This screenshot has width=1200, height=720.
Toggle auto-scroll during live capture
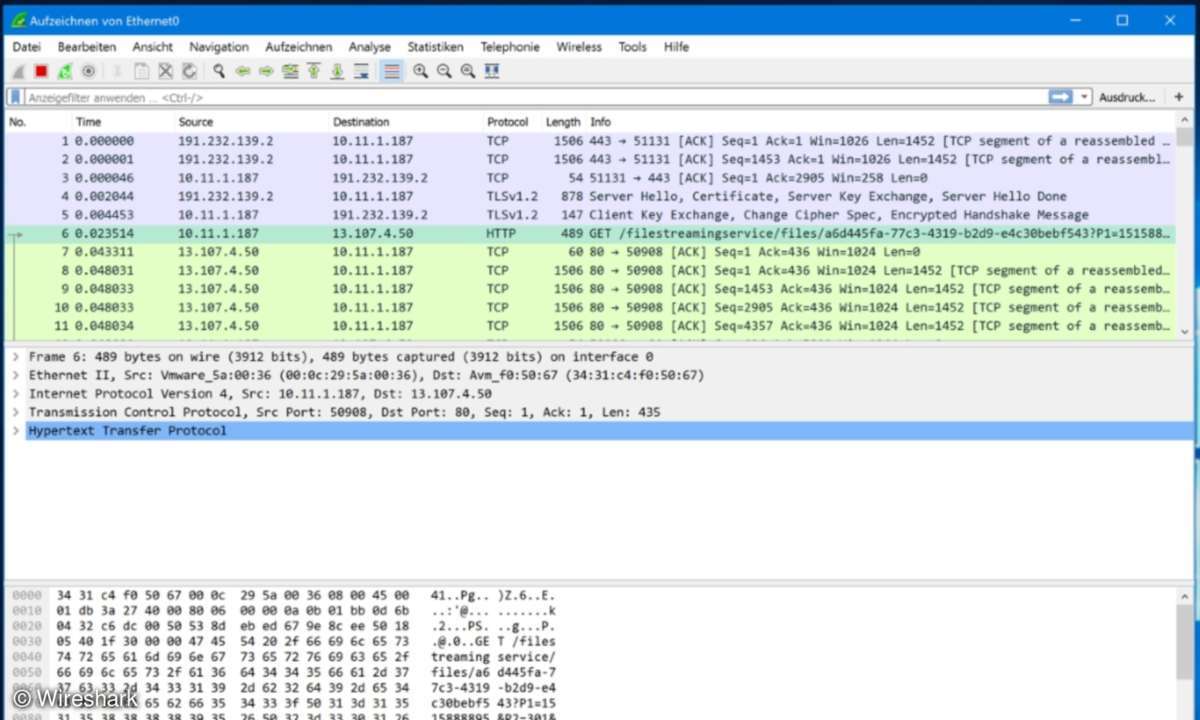(362, 71)
